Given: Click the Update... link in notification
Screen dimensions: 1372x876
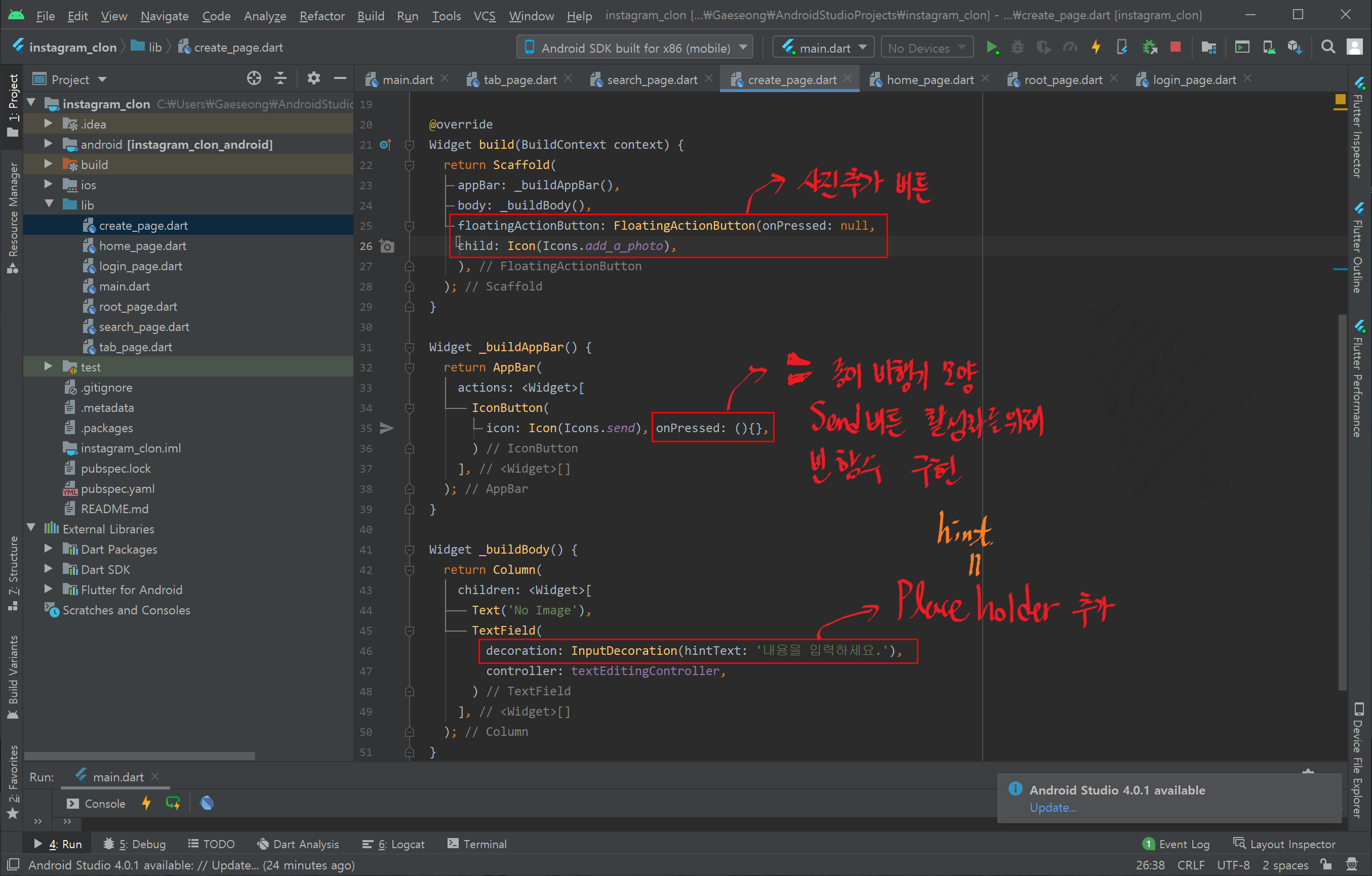Looking at the screenshot, I should point(1053,808).
